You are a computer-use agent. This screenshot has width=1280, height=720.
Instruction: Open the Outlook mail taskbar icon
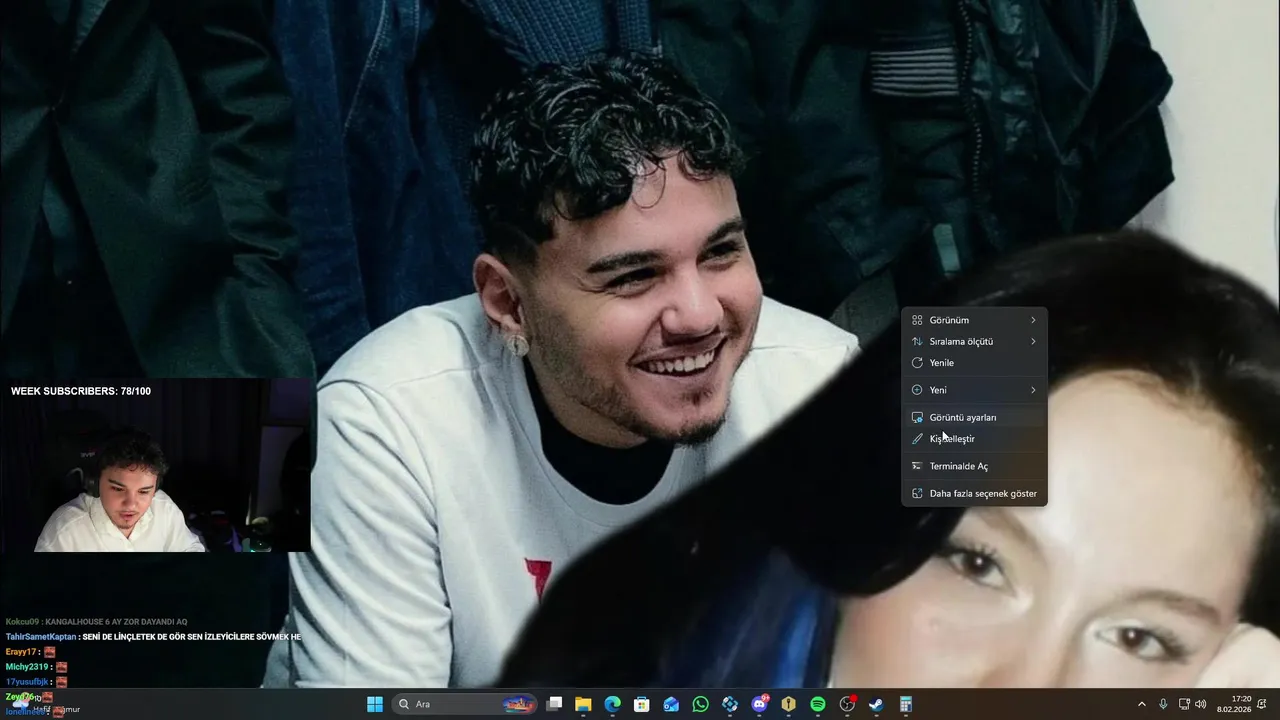pyautogui.click(x=671, y=704)
